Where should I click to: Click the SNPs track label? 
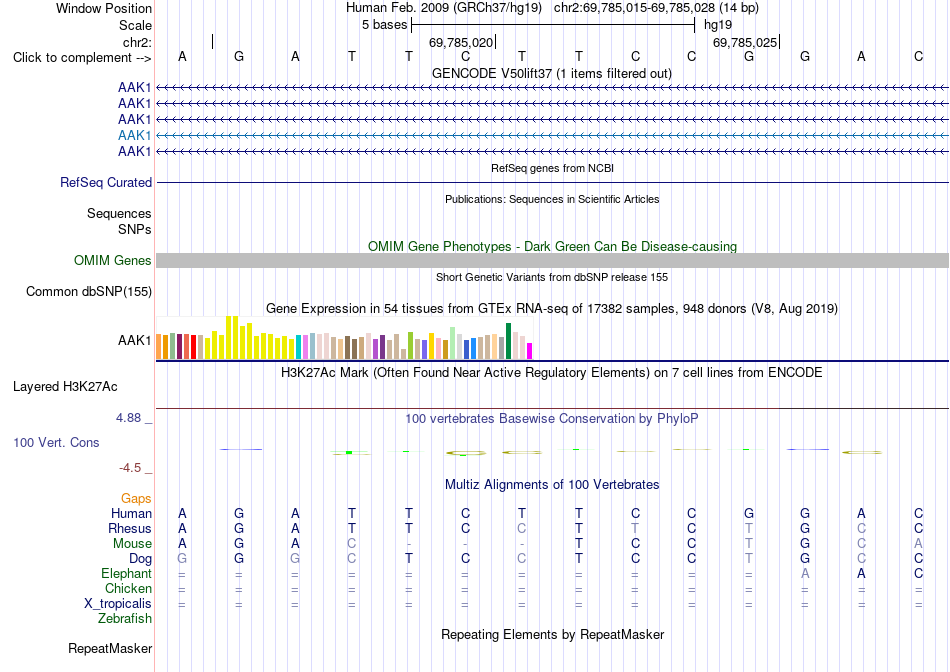(135, 230)
